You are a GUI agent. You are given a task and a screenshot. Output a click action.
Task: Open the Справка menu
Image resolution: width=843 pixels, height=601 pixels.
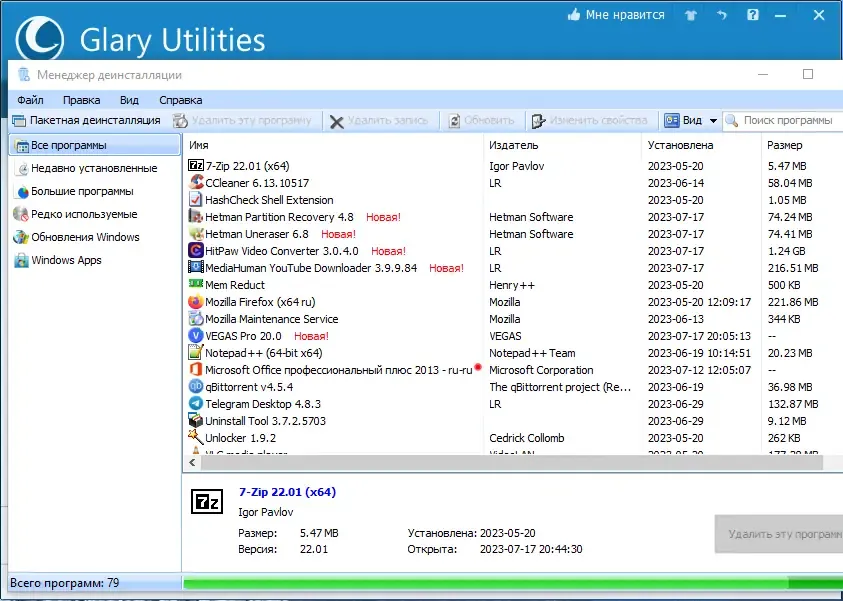tap(181, 100)
